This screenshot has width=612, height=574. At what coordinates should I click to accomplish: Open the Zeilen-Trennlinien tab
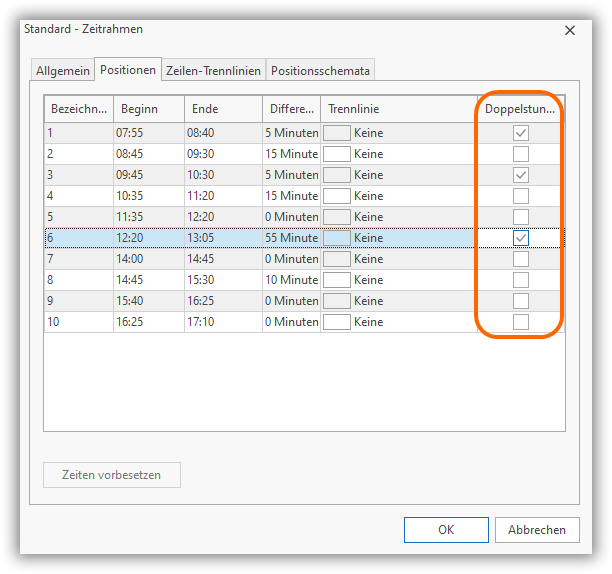tap(214, 71)
